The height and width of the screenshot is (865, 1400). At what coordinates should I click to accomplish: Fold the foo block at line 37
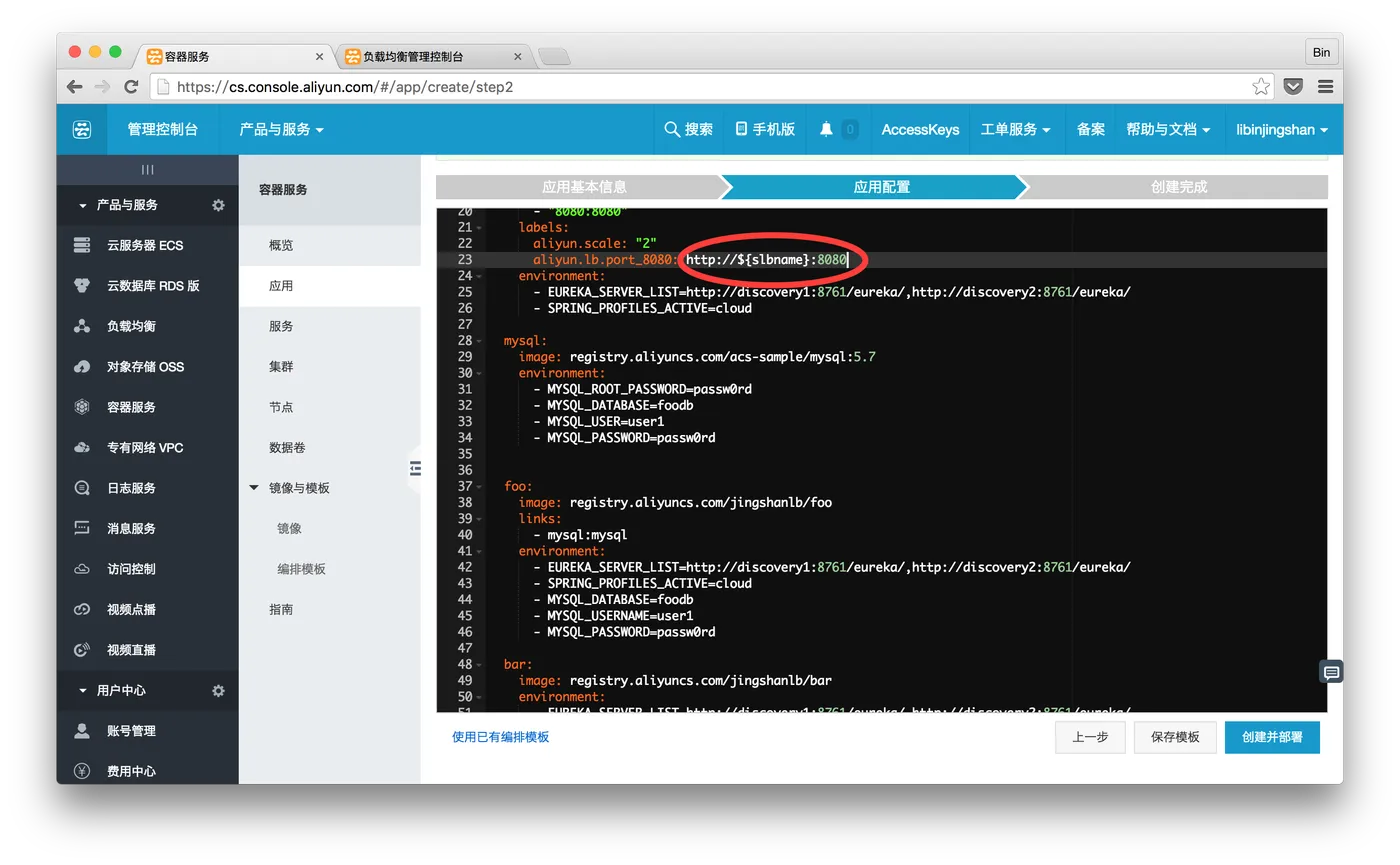[x=479, y=486]
